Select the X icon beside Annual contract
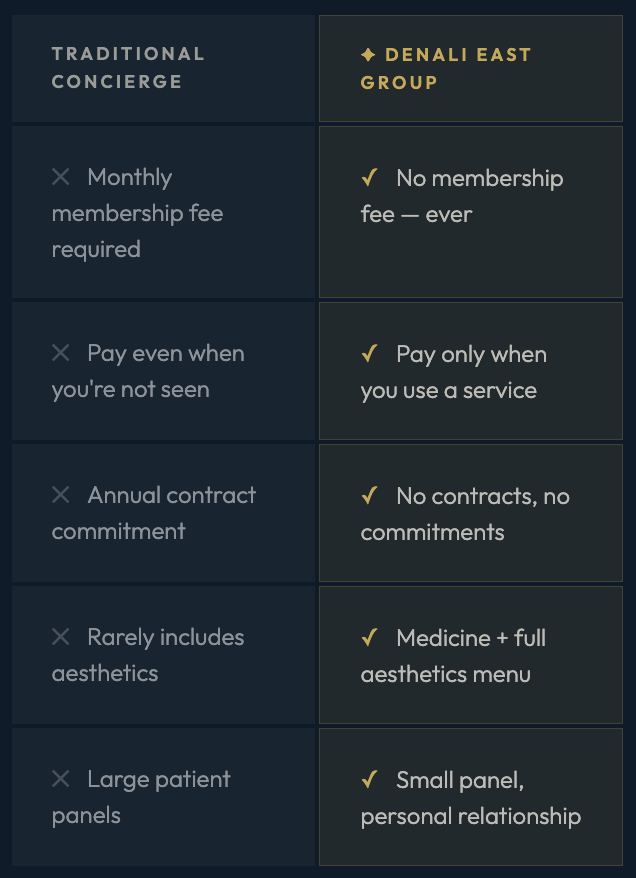The height and width of the screenshot is (878, 636). tap(60, 495)
